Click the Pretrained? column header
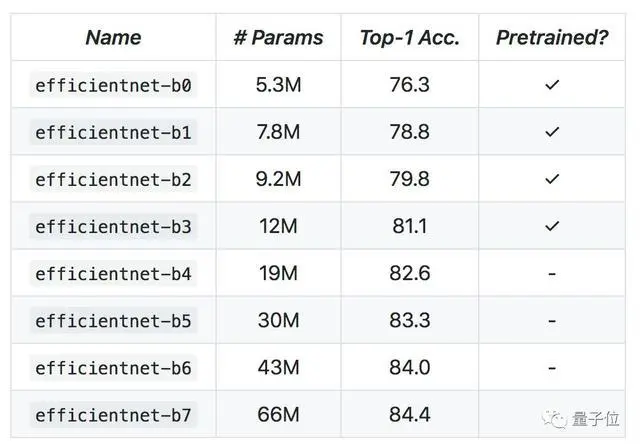Screen dimensions: 640x447 pyautogui.click(x=552, y=38)
